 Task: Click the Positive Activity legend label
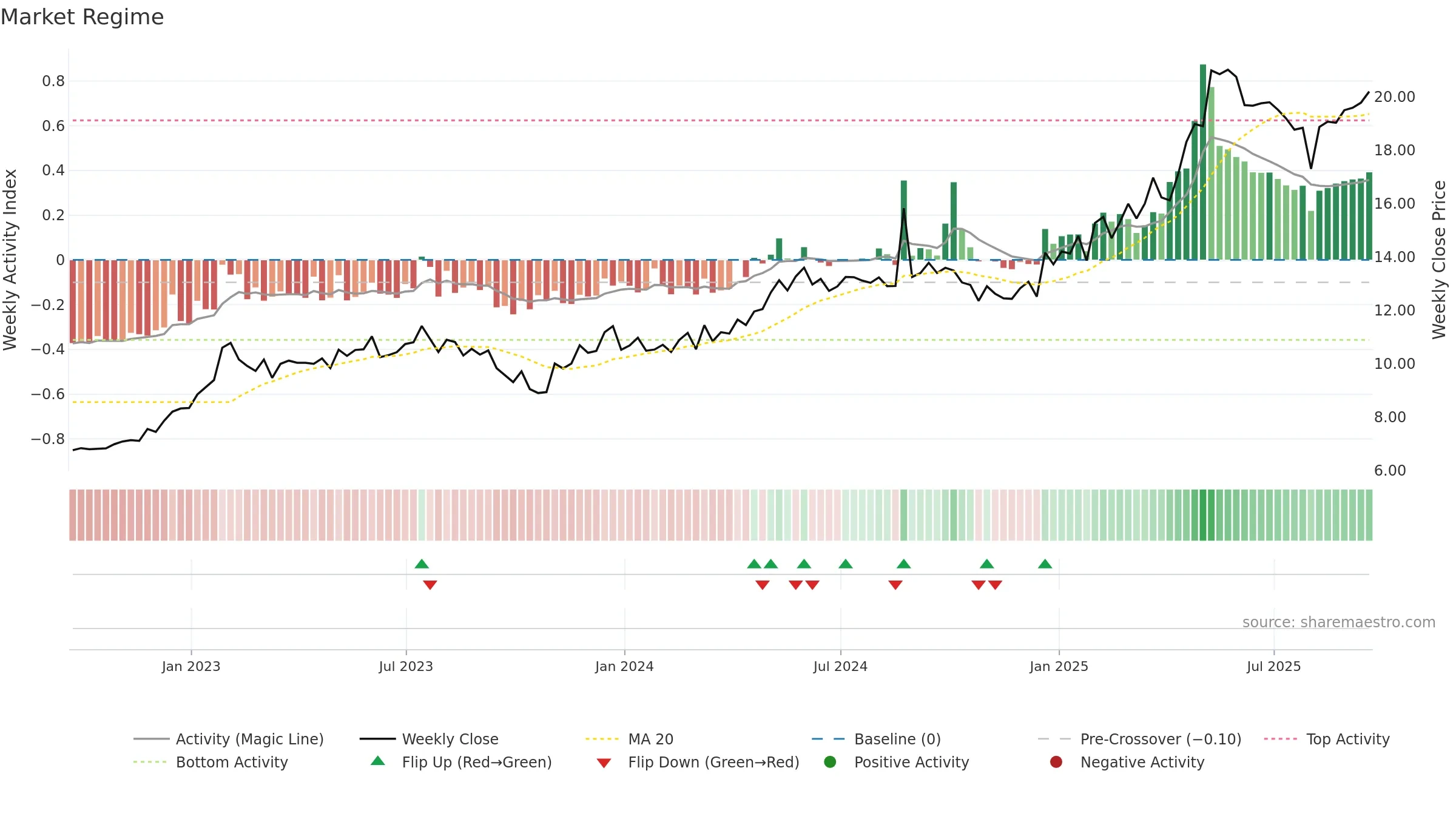[911, 762]
